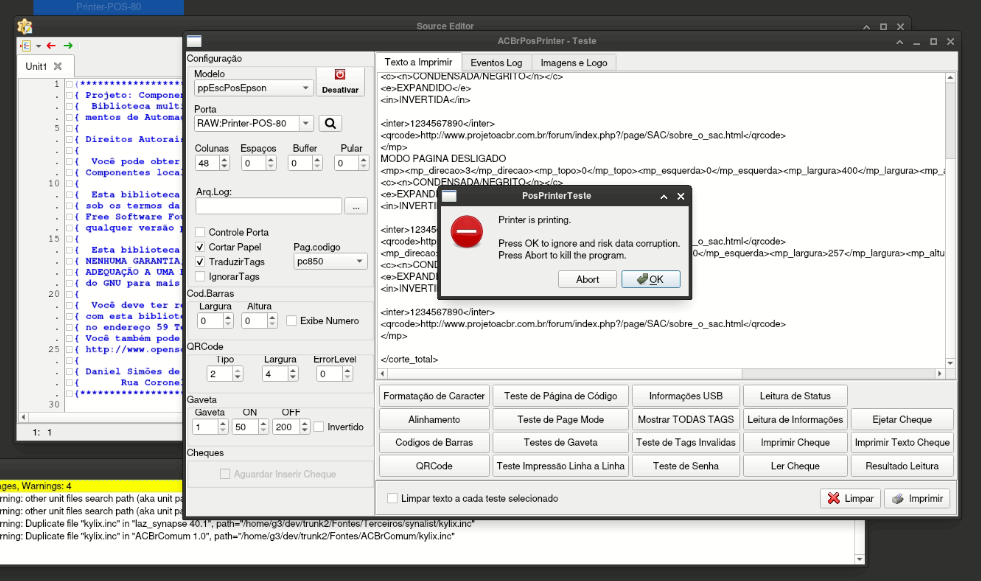Enable the IgnorarTags checkbox
981x581 pixels.
click(200, 276)
